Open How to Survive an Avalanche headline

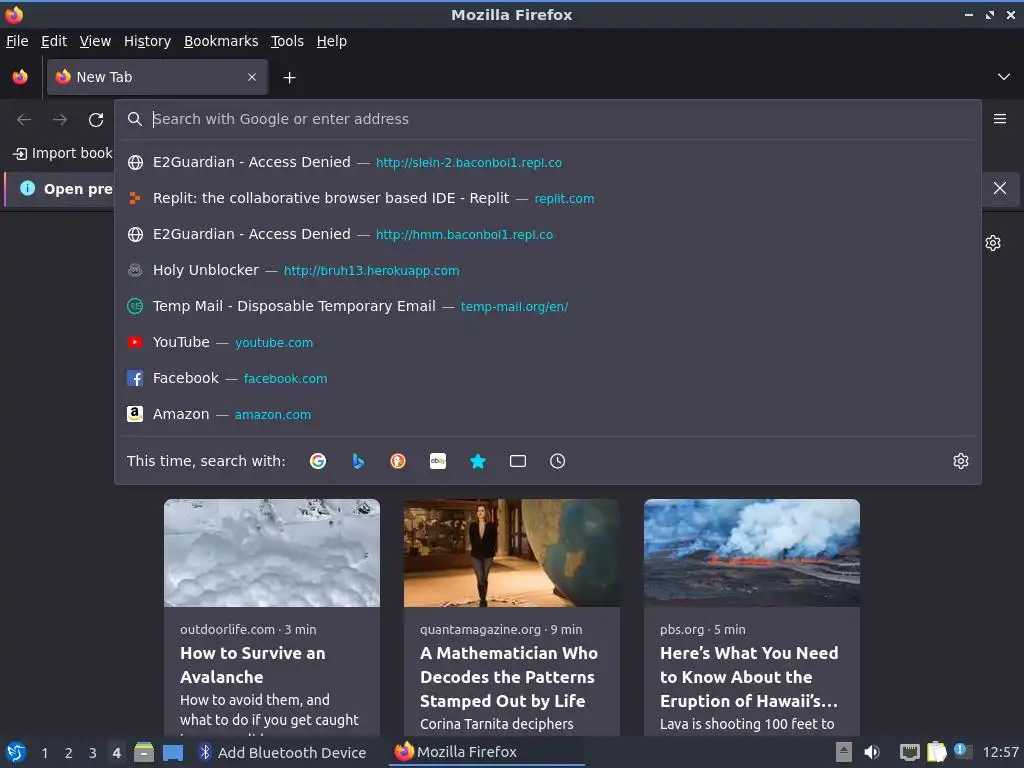click(253, 665)
